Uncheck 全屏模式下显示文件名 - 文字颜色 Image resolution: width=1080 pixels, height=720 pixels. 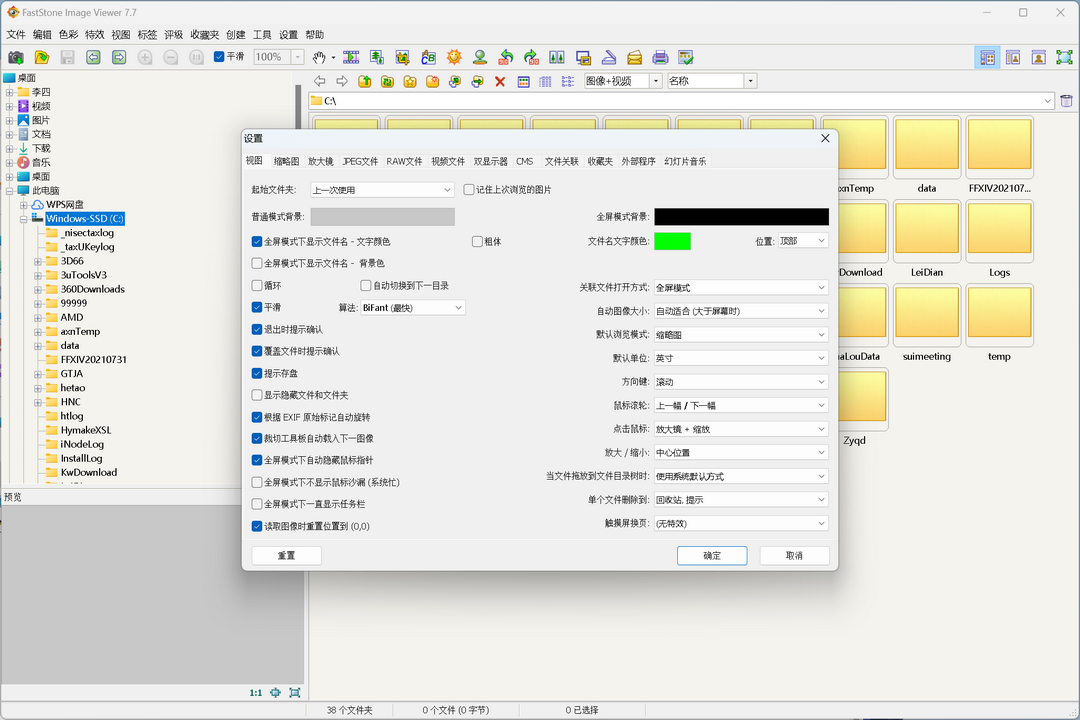(257, 241)
